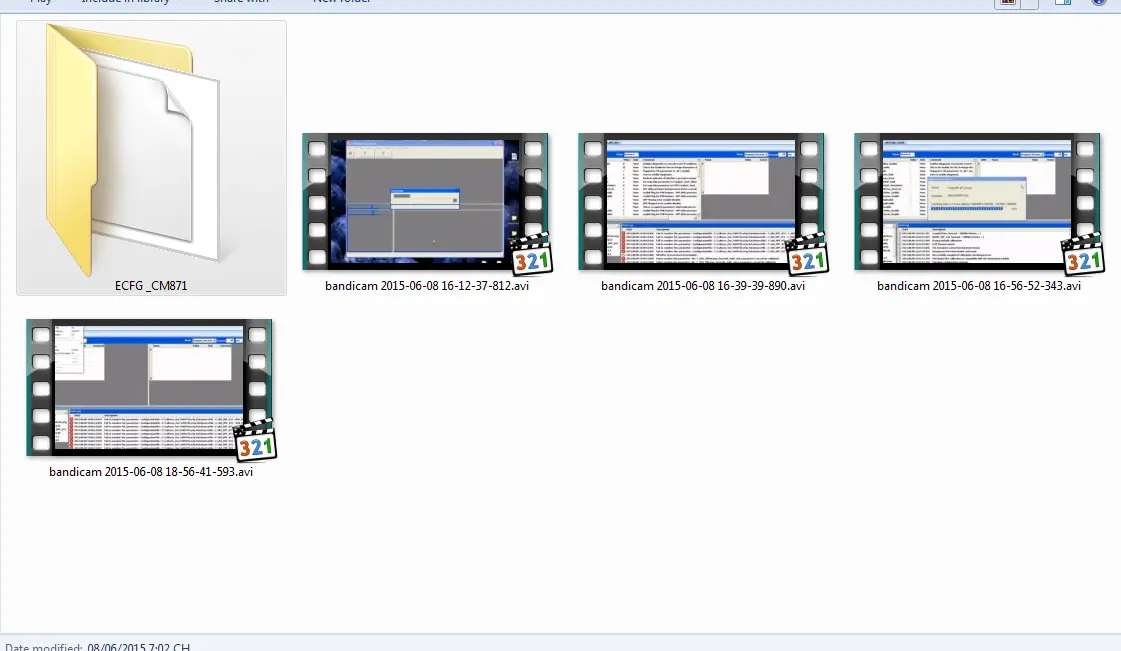Select the bandicam 18-56-41-593.avi video thumbnail
Screen dimensions: 1121x651
pos(149,387)
